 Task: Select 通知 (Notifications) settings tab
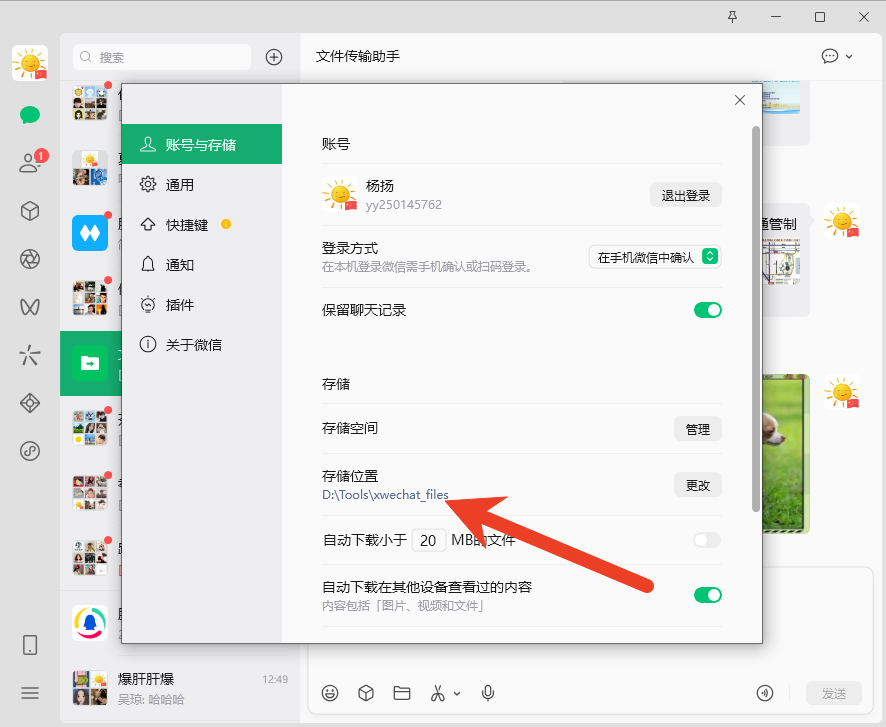coord(202,264)
